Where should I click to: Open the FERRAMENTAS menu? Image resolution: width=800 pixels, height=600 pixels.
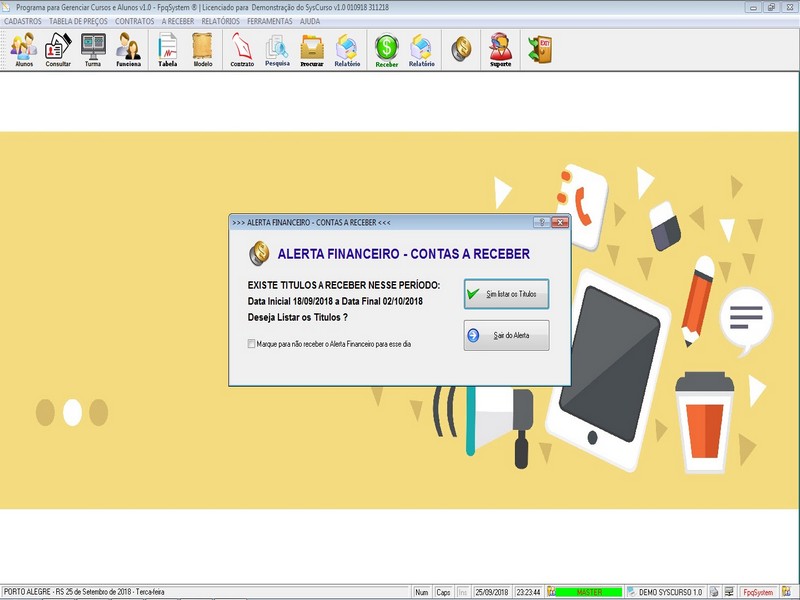tap(269, 21)
